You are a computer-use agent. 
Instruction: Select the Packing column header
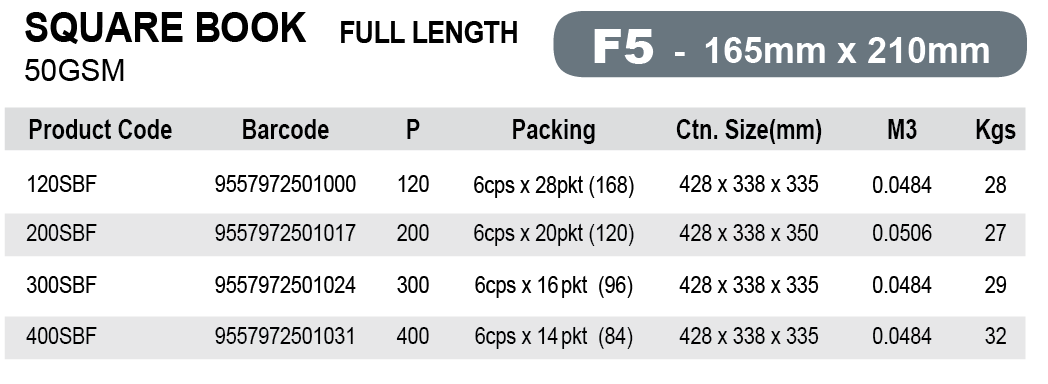click(x=553, y=130)
